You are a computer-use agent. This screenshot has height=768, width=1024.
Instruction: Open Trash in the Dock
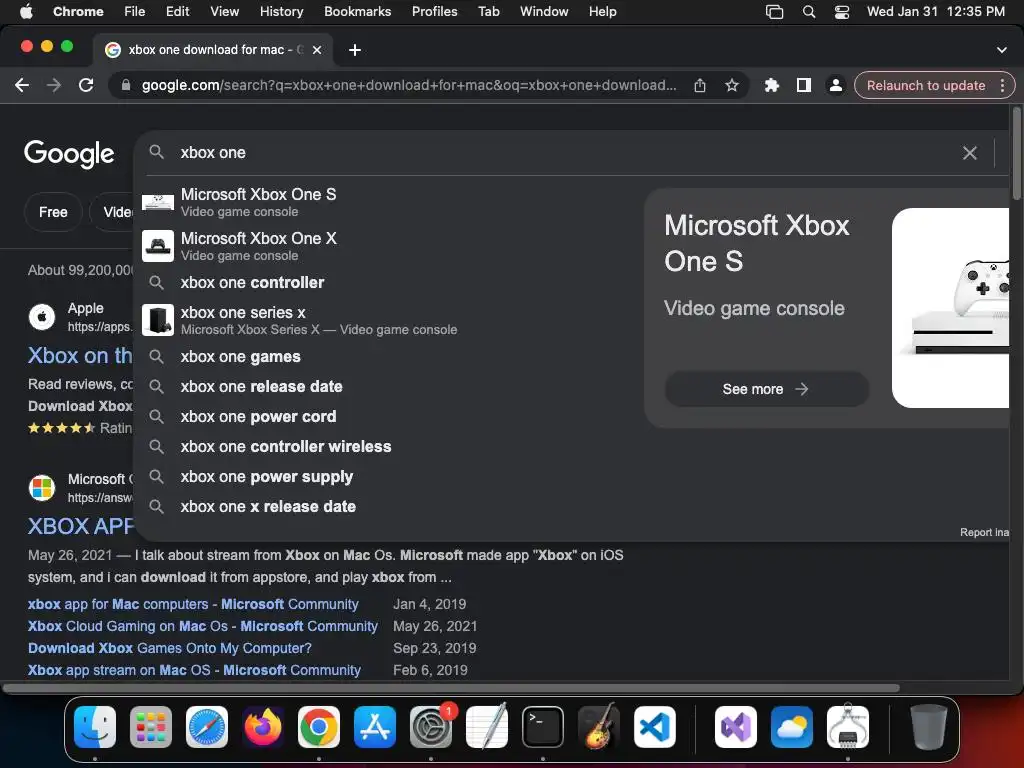[x=929, y=727]
